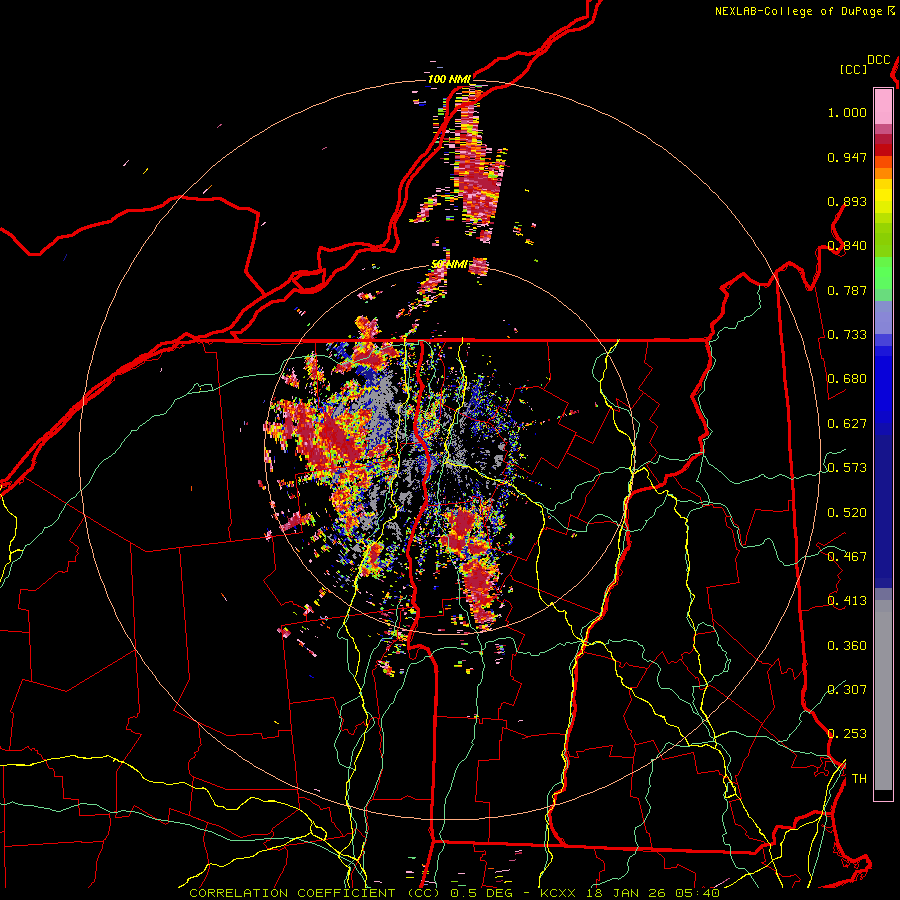Viewport: 900px width, 900px height.
Task: Select the 0.253 scale value
Action: [847, 734]
